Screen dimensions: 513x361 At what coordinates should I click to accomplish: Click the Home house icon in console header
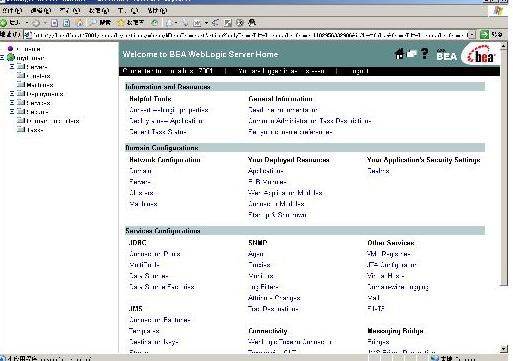coord(399,54)
